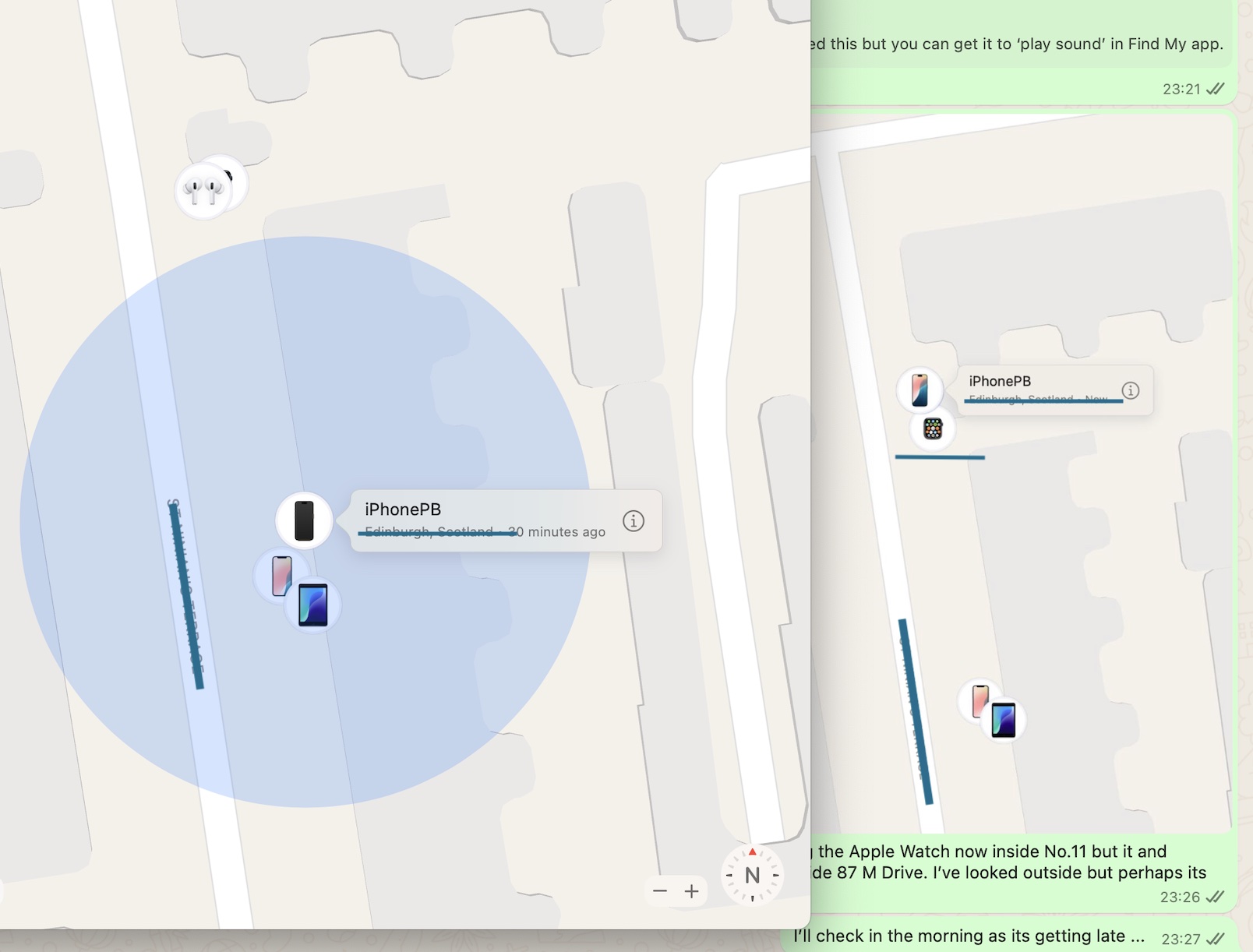Click the 'I'll check in the morning' message
The image size is (1253, 952).
pos(969,936)
